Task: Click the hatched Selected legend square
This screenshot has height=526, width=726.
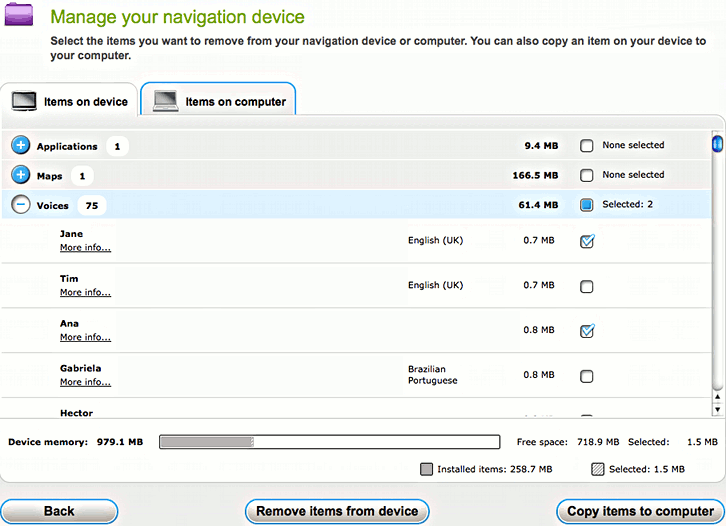Action: coord(598,469)
